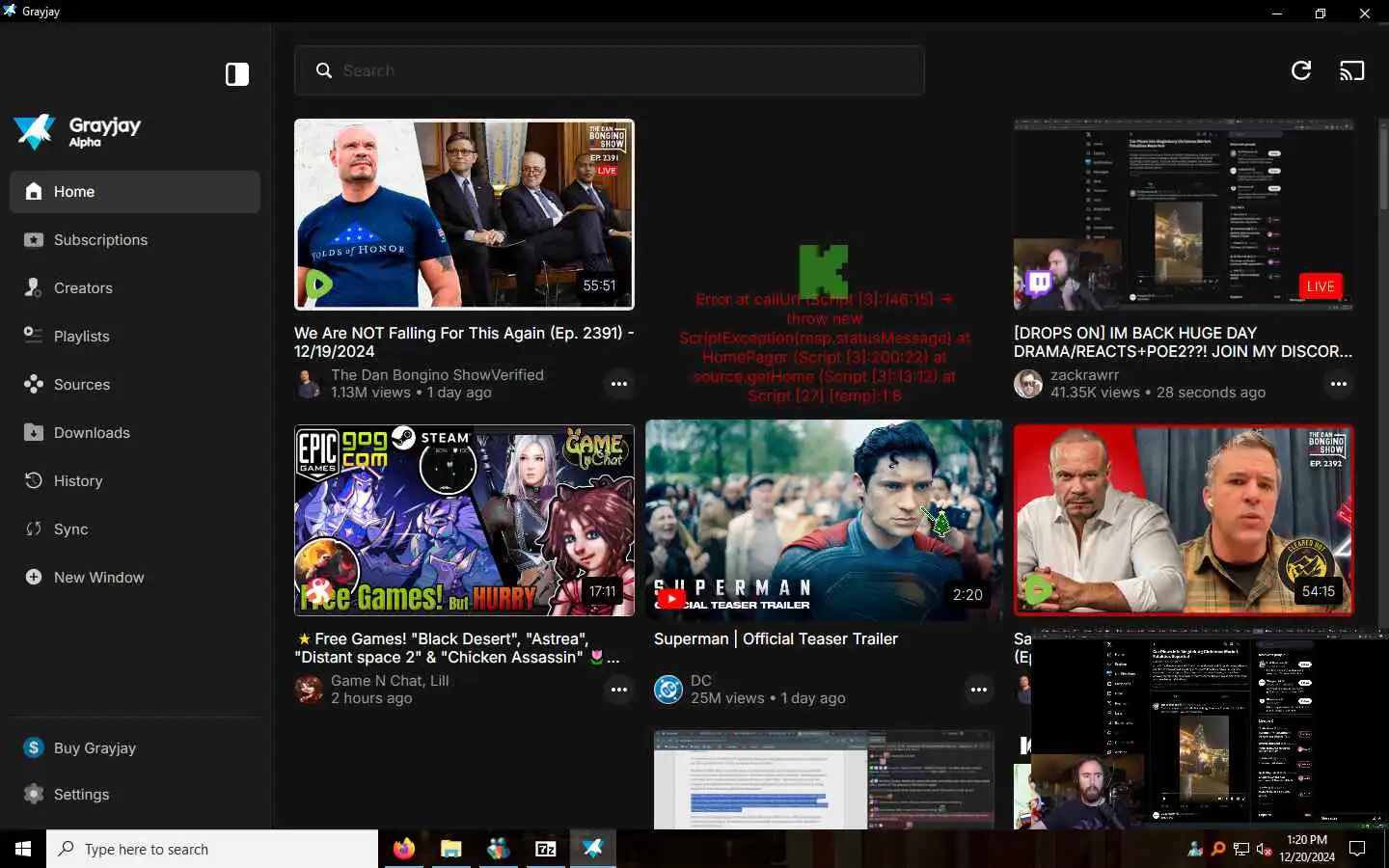The height and width of the screenshot is (868, 1389).
Task: Open the Free Games thumbnail
Action: coord(464,520)
